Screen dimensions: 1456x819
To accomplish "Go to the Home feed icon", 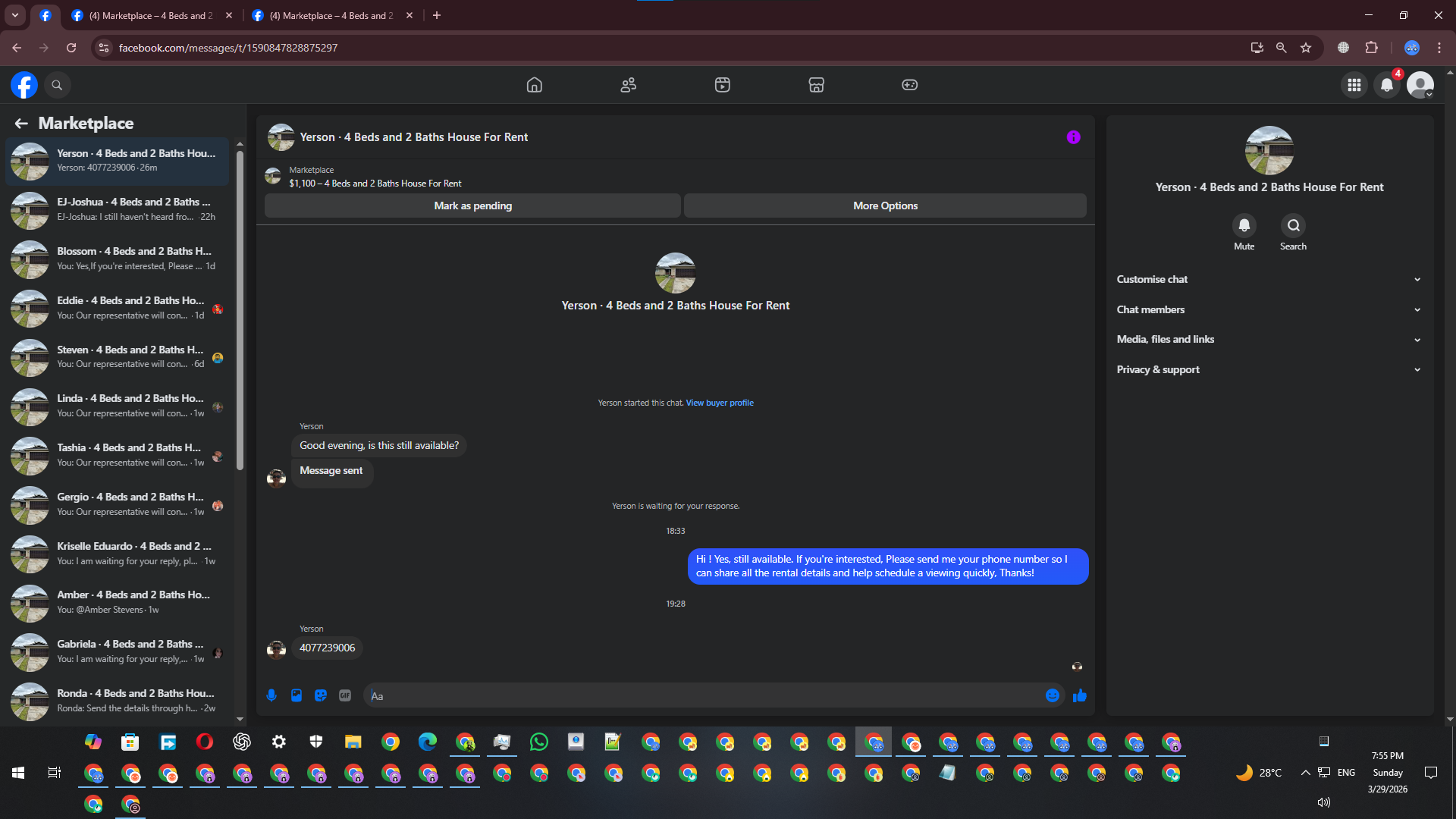I will [x=535, y=85].
